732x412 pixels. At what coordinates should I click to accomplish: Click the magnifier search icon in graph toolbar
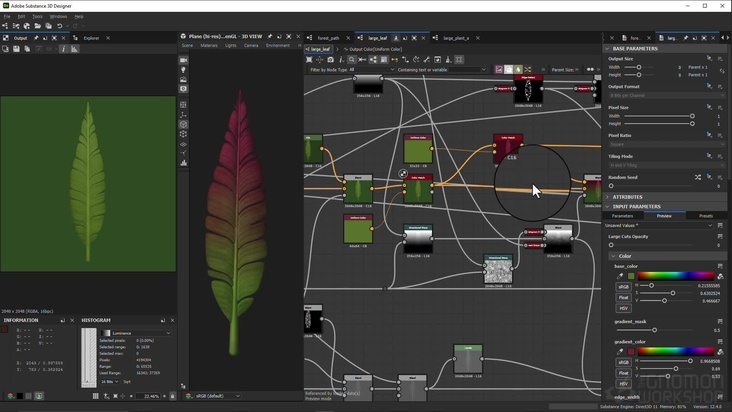(x=352, y=60)
